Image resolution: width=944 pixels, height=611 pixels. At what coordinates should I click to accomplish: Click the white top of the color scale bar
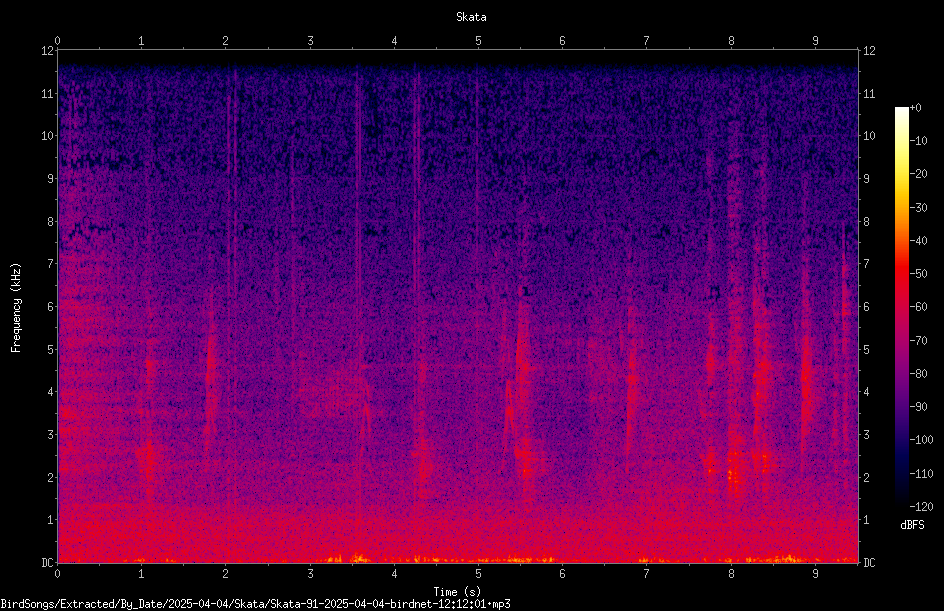[901, 113]
